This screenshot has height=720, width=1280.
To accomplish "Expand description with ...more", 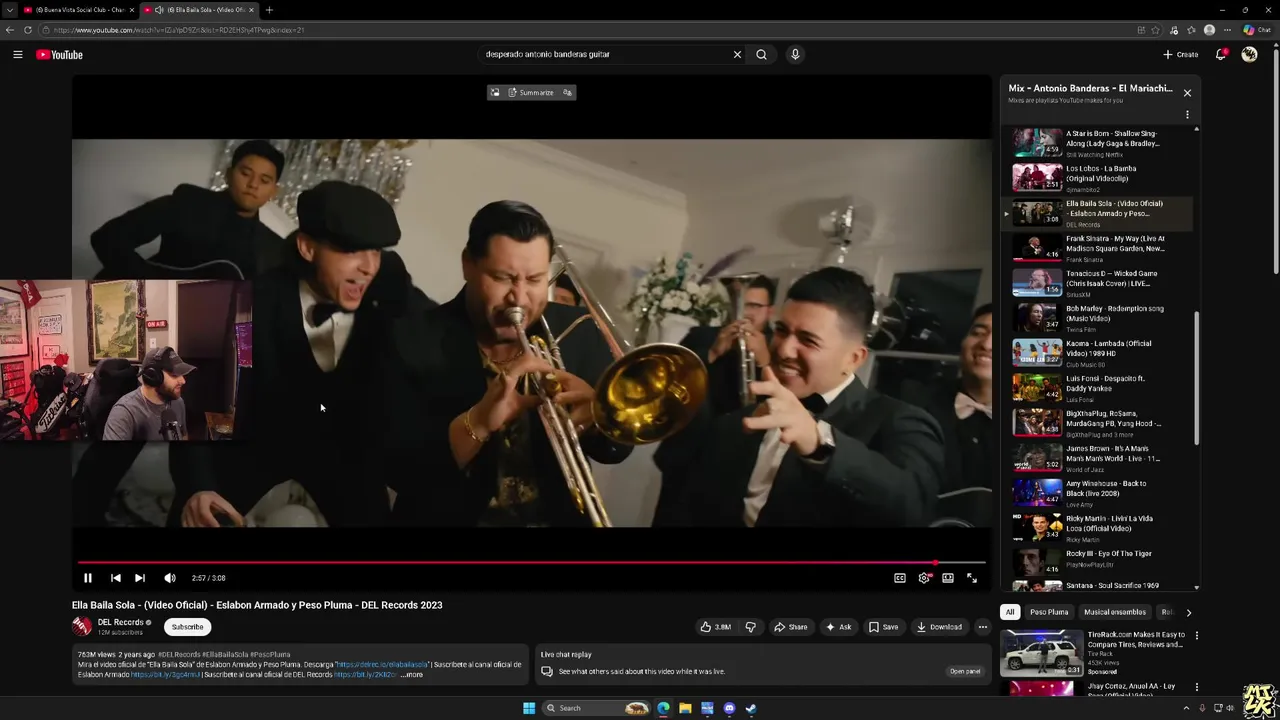I will 411,675.
